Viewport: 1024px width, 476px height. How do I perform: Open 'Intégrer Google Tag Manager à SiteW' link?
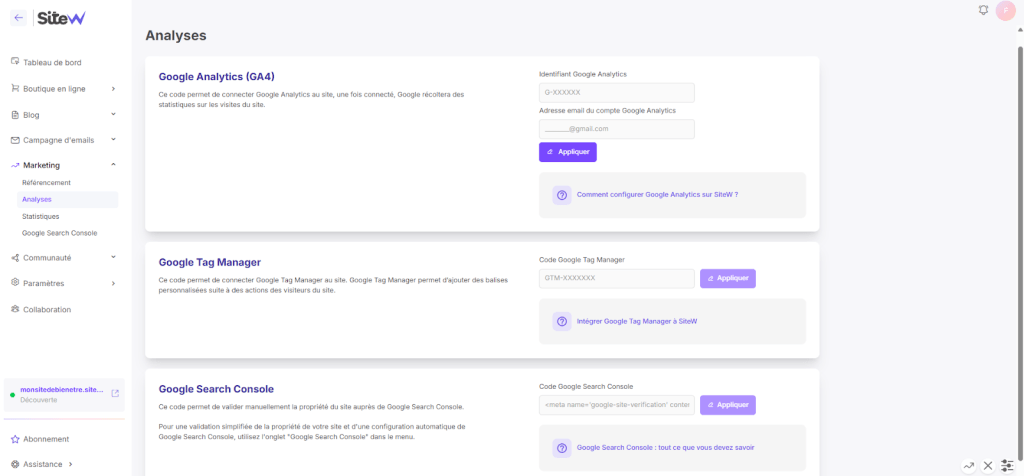(637, 321)
